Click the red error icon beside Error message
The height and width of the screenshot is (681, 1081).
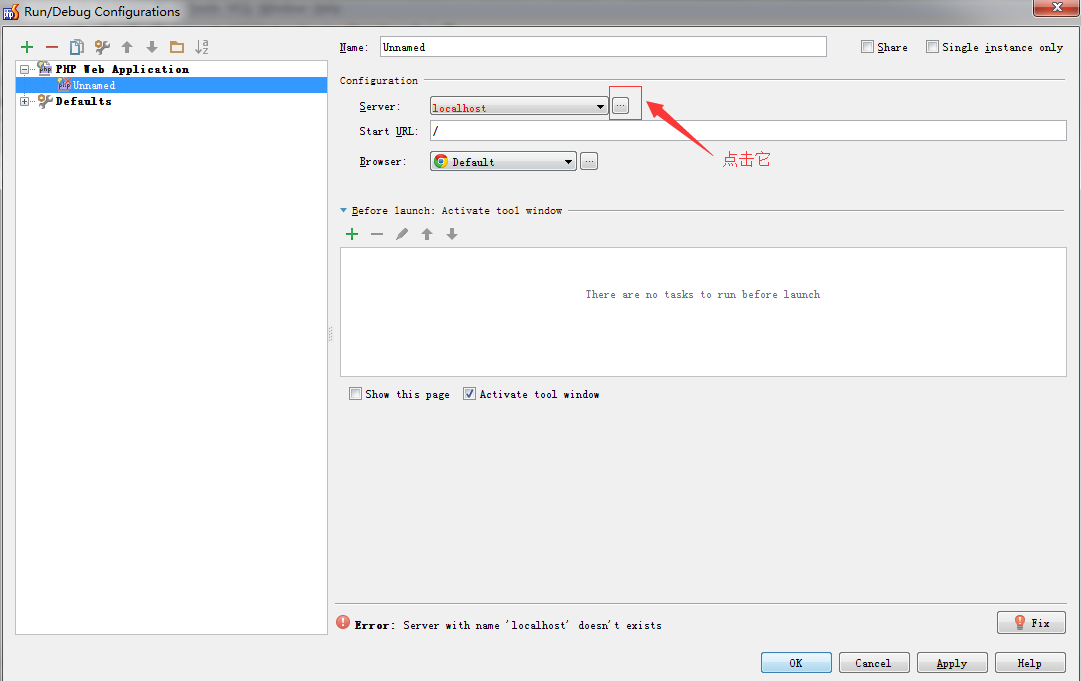(343, 622)
